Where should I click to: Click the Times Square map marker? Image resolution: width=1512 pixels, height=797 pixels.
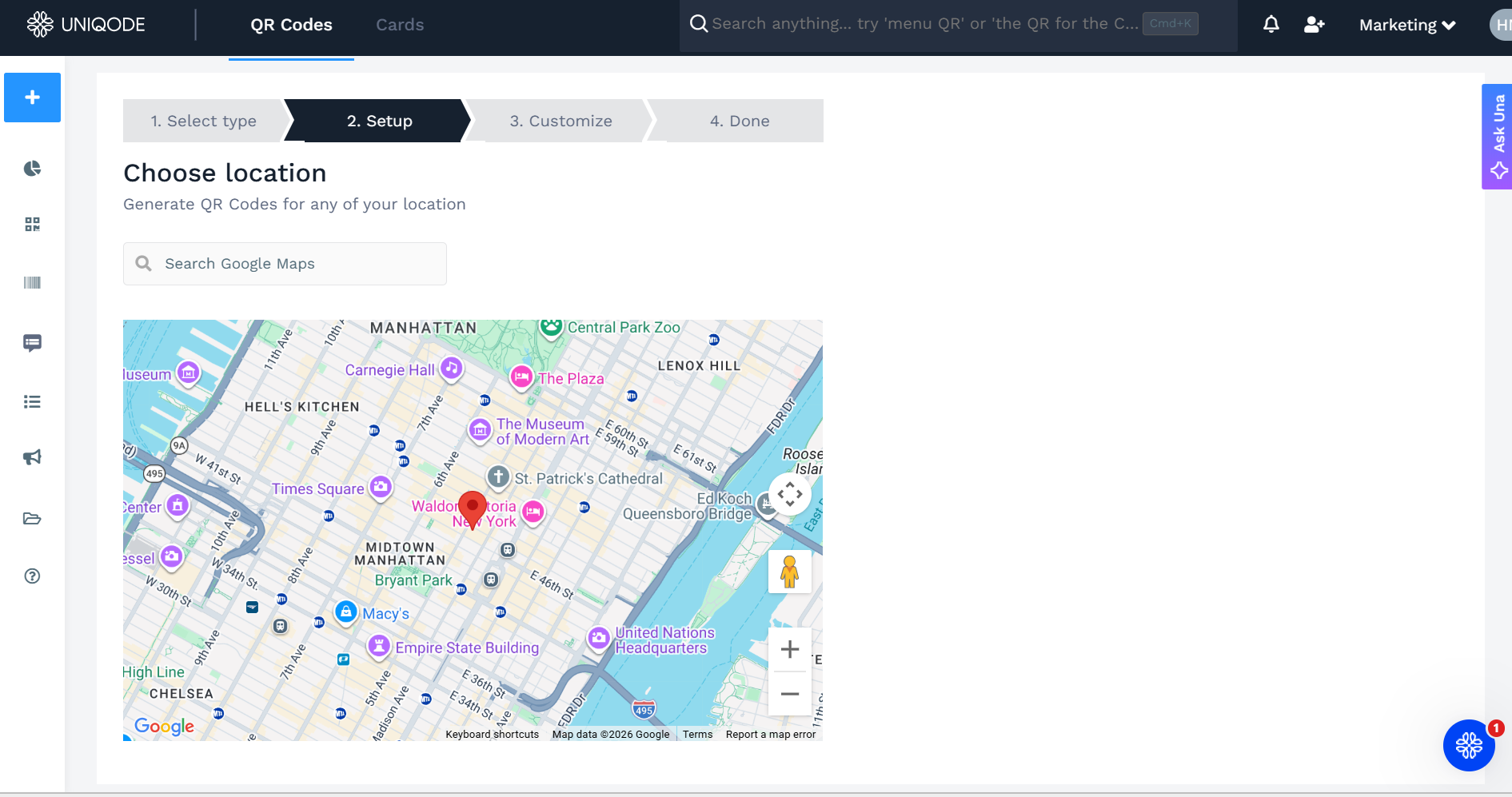(381, 486)
